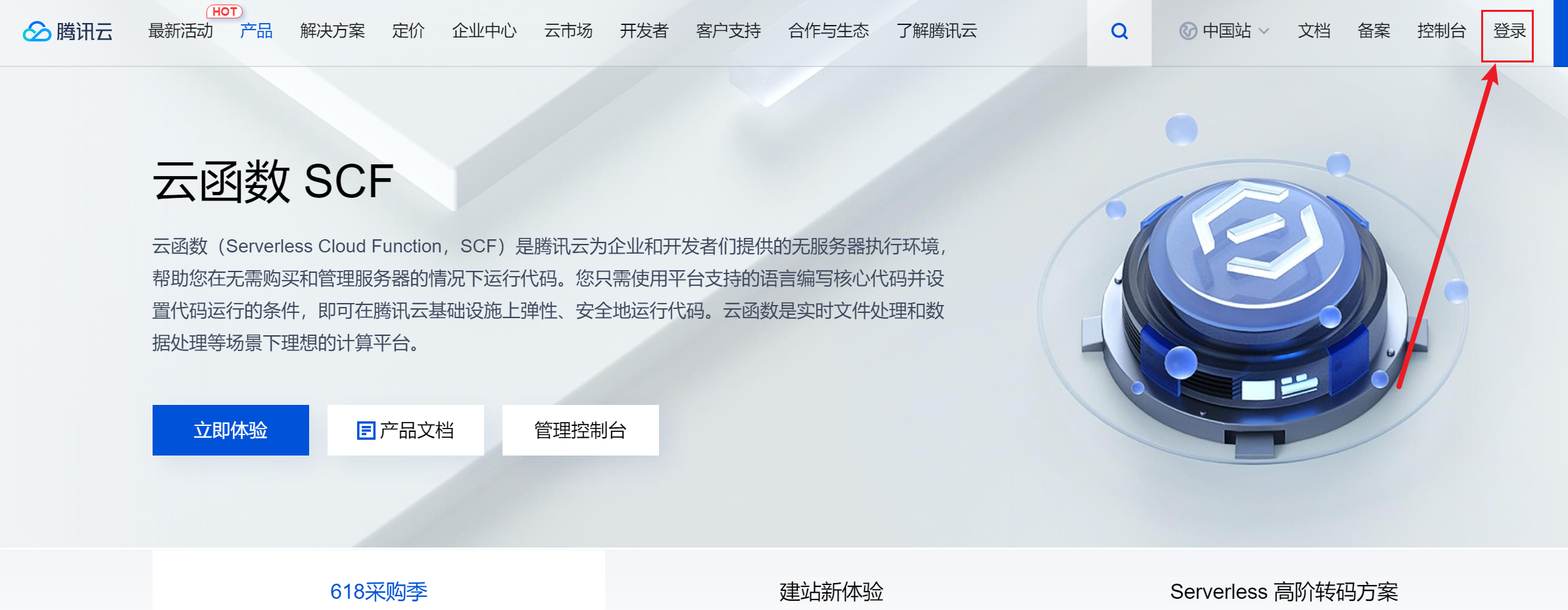Viewport: 1568px width, 610px height.
Task: Click the 登录 login link
Action: coord(1509,31)
